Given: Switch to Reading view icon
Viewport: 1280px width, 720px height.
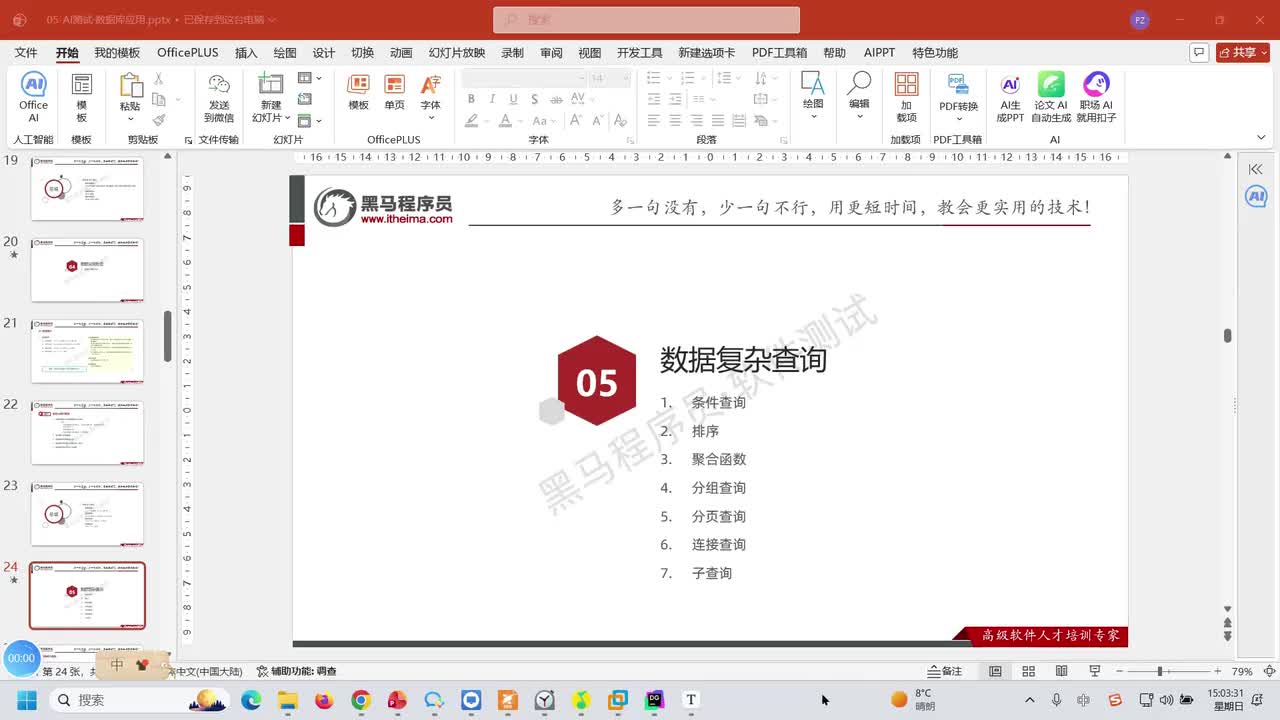Looking at the screenshot, I should tap(1061, 671).
